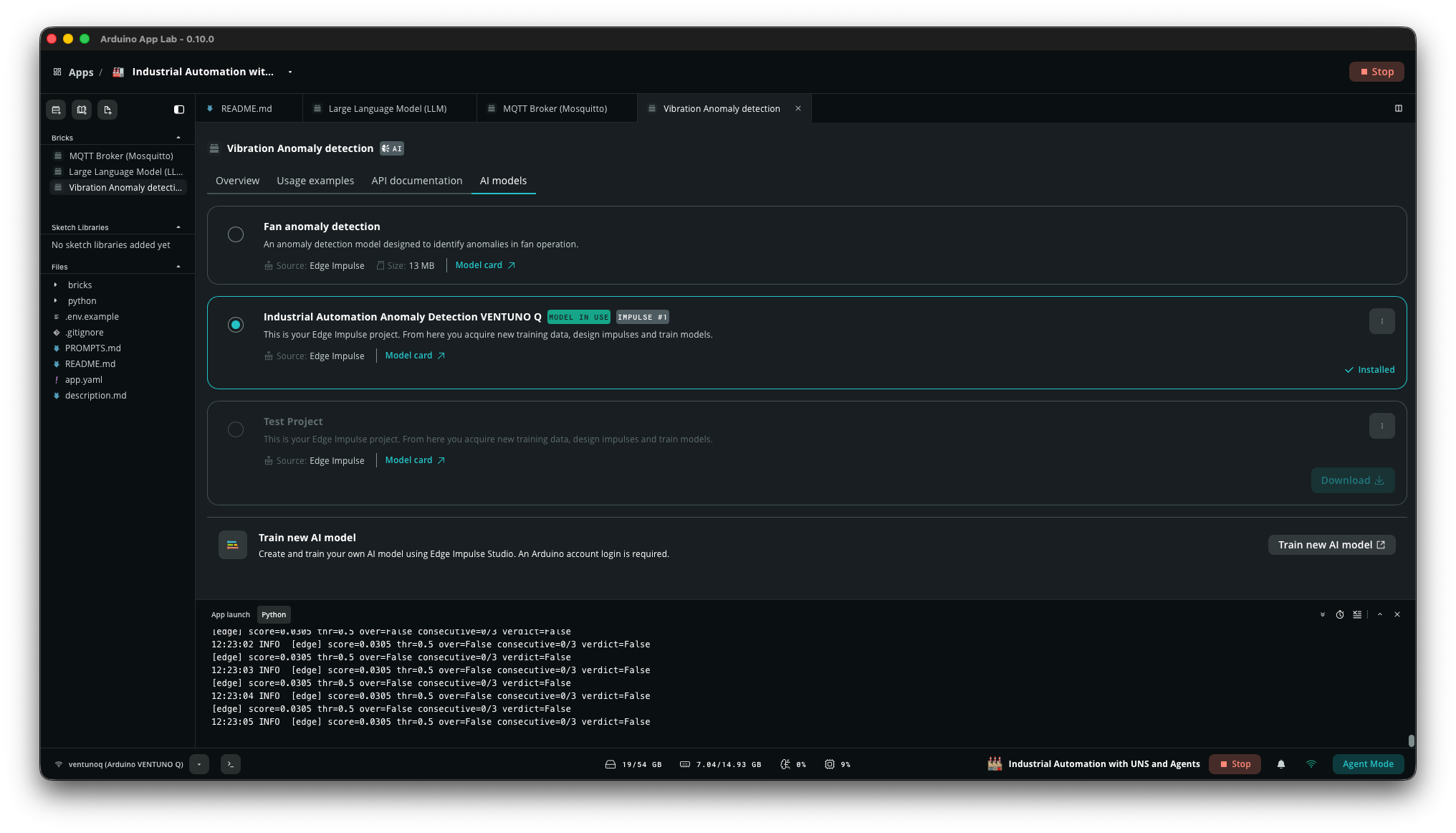Click the Stop button in the top header
1456x833 pixels.
point(1376,72)
